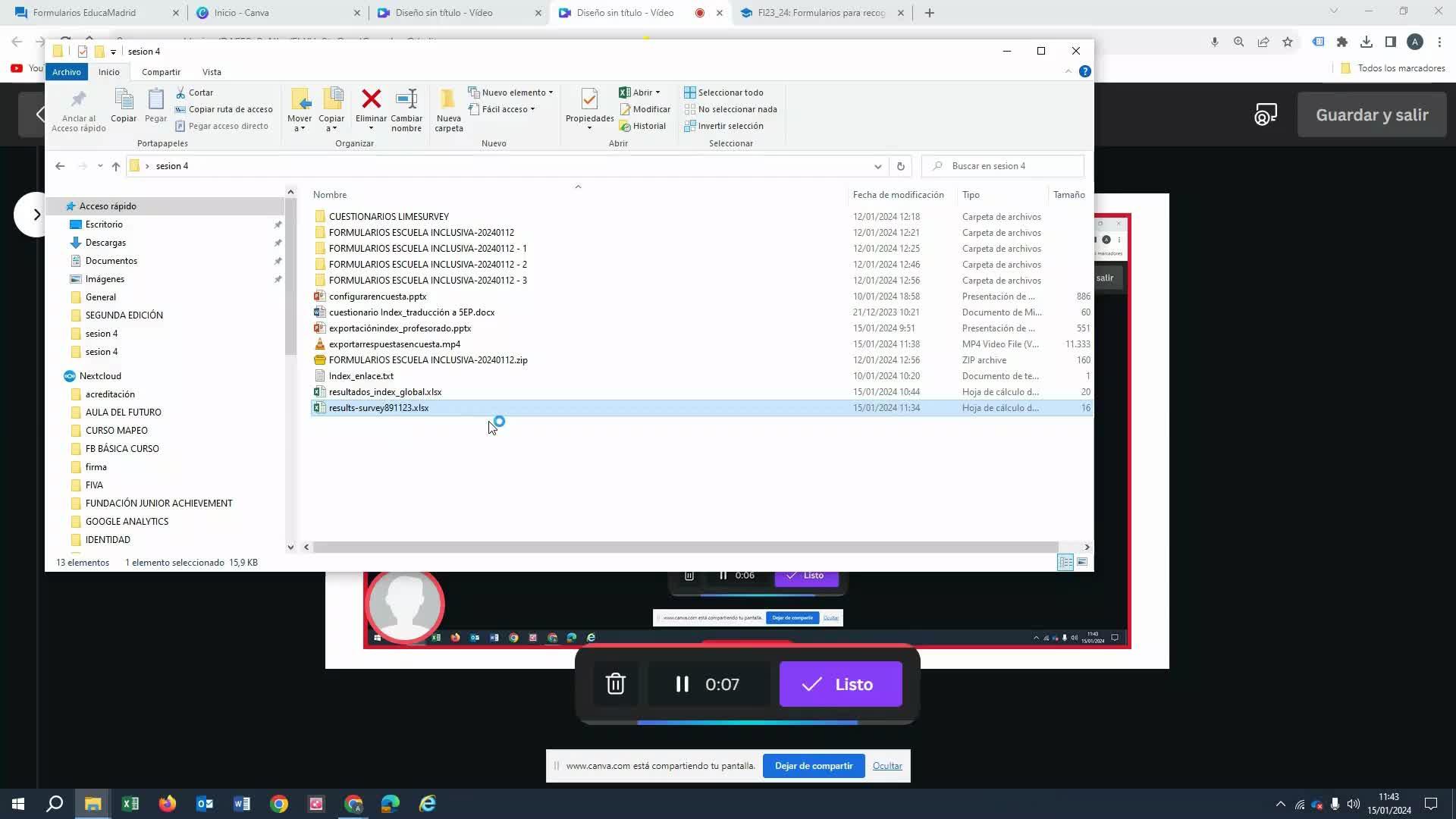Click the Buscar en sesion 4 field
1456x819 pixels.
[x=1009, y=166]
